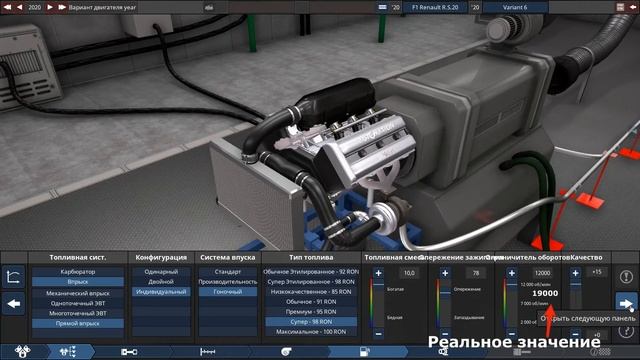Open the engine graph curve icon

pyautogui.click(x=13, y=277)
